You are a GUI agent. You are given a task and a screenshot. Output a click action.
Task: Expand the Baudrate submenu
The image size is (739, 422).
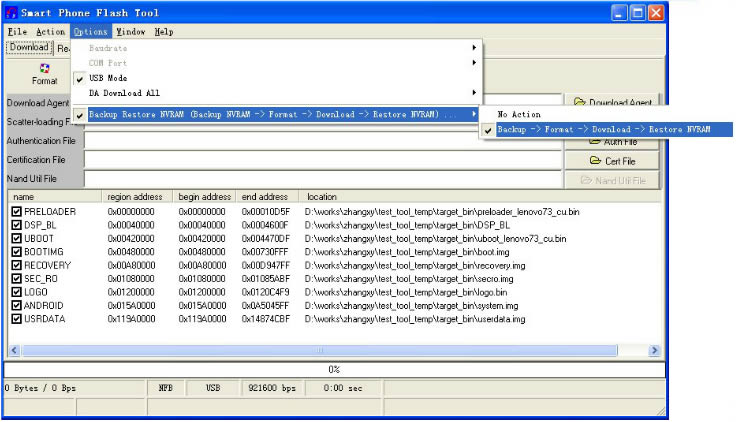(x=108, y=48)
